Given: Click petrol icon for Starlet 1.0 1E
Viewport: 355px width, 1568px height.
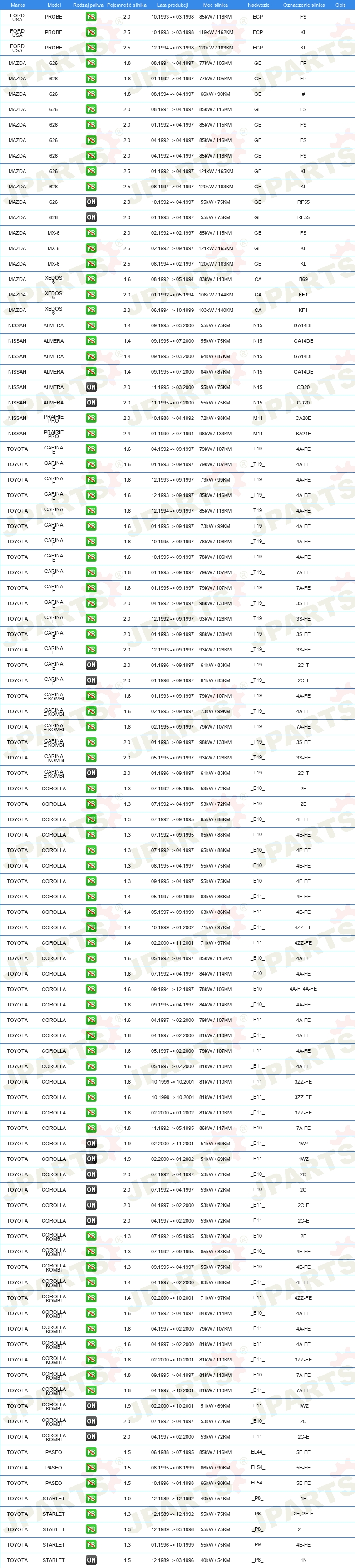Looking at the screenshot, I should tap(91, 1499).
